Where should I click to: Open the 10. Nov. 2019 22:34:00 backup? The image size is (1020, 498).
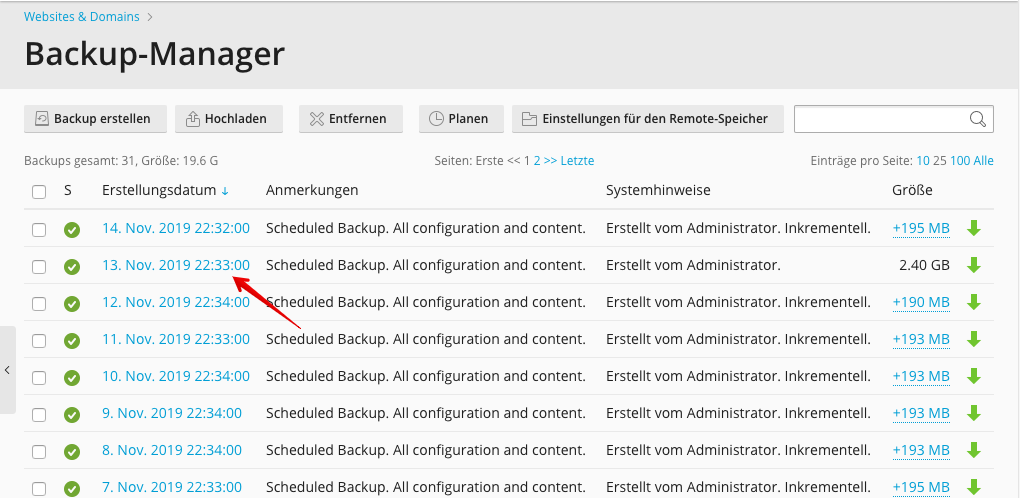click(176, 376)
